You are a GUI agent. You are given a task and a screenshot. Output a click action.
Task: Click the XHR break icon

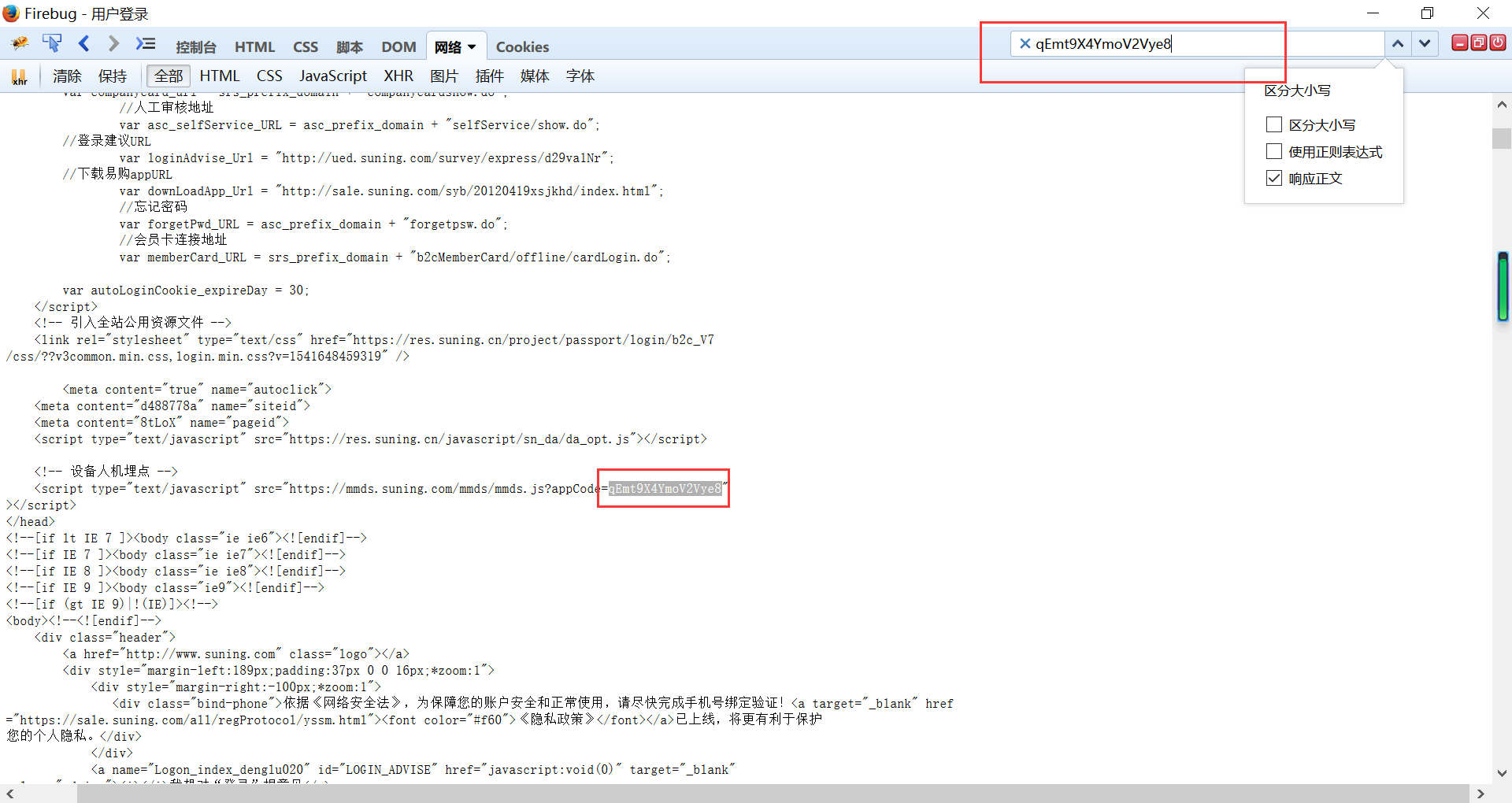[20, 76]
